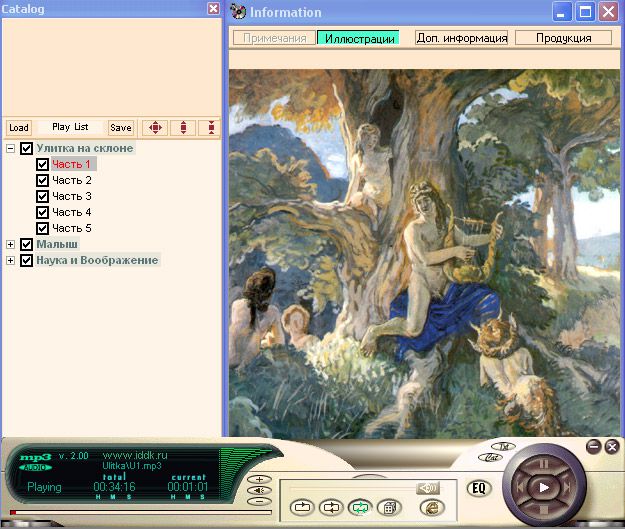Click the Load playlist button
625x529 pixels.
[x=18, y=128]
